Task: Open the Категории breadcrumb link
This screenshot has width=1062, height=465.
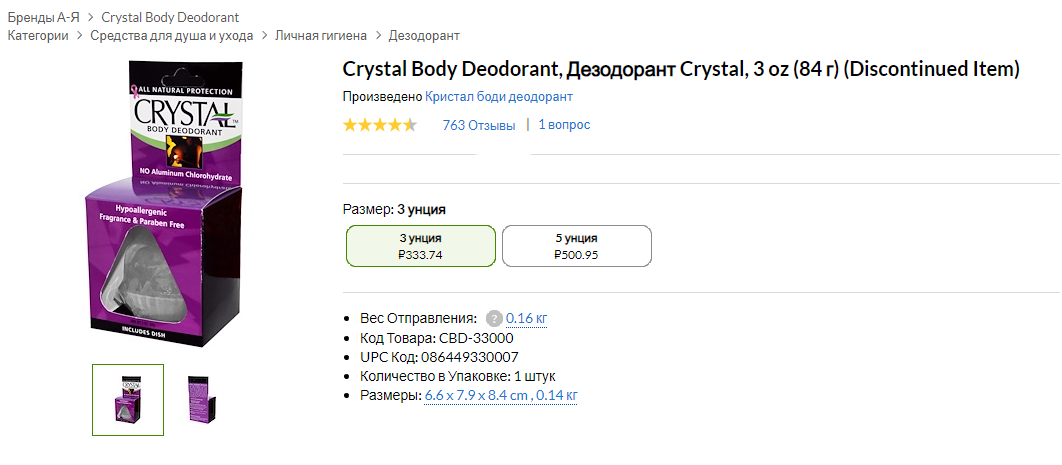Action: [38, 36]
